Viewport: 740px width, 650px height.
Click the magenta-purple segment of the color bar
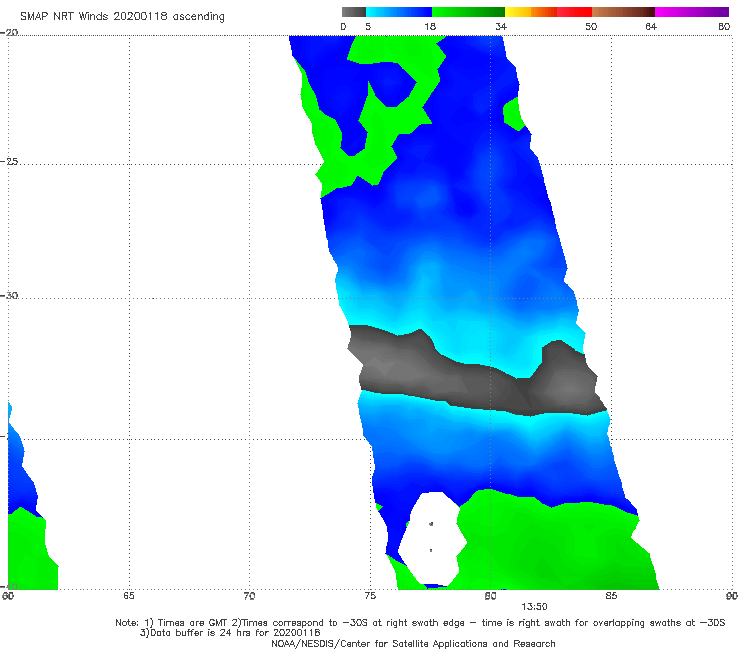pos(692,12)
